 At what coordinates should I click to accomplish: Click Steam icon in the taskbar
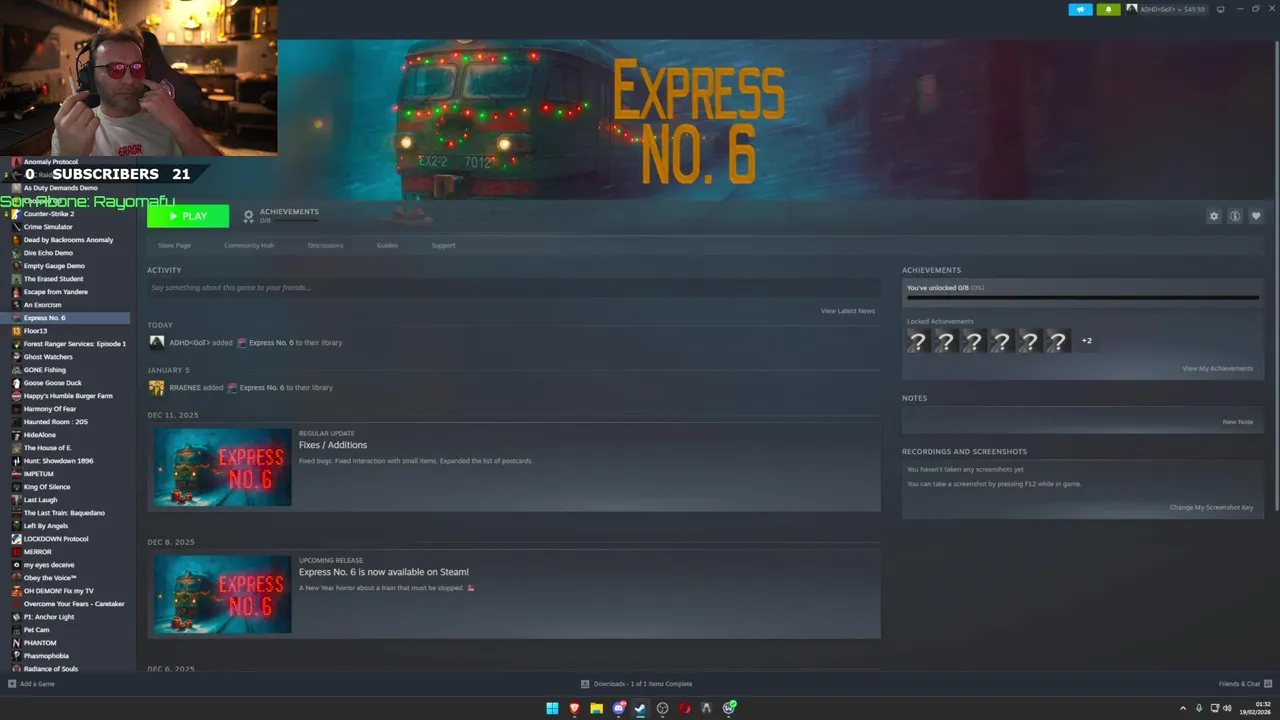(x=640, y=708)
